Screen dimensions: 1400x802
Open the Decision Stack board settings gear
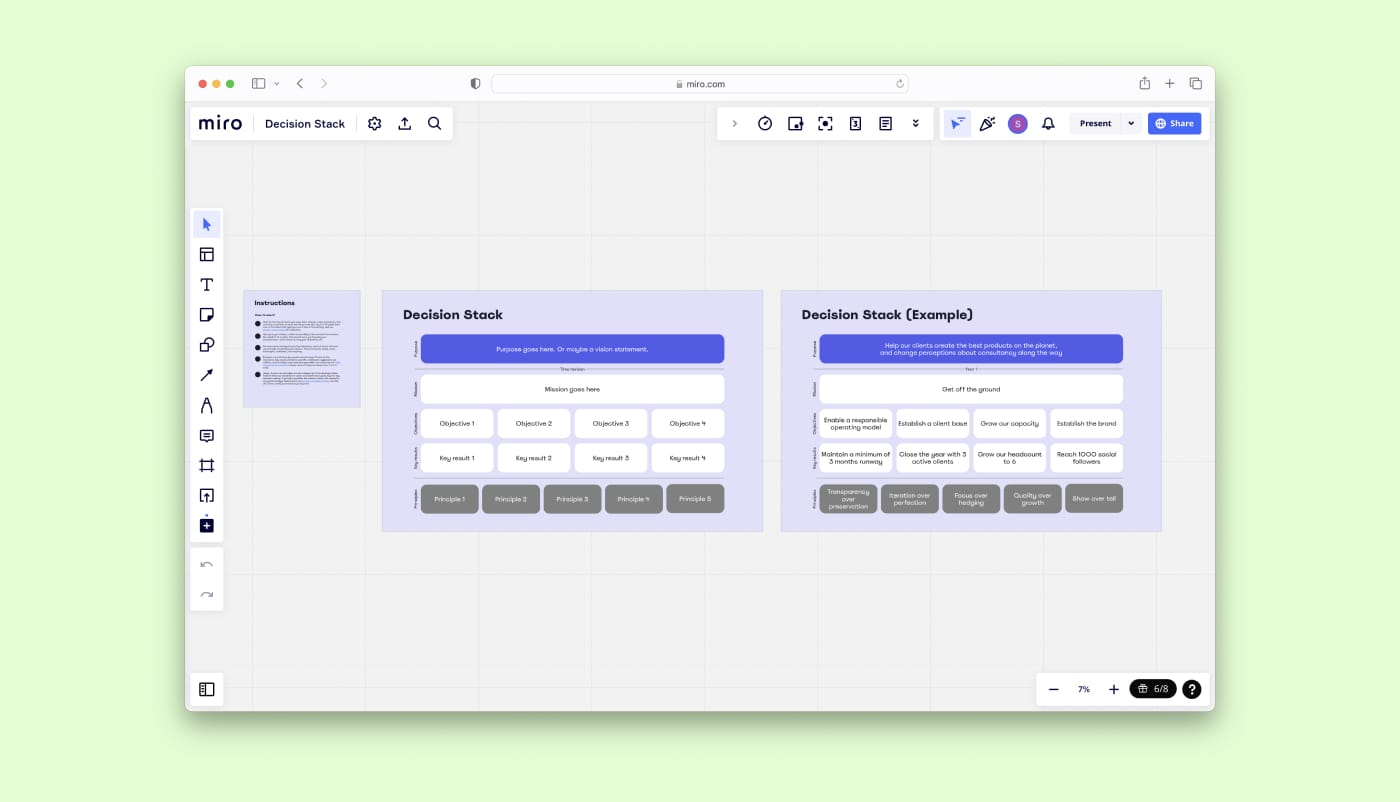374,122
